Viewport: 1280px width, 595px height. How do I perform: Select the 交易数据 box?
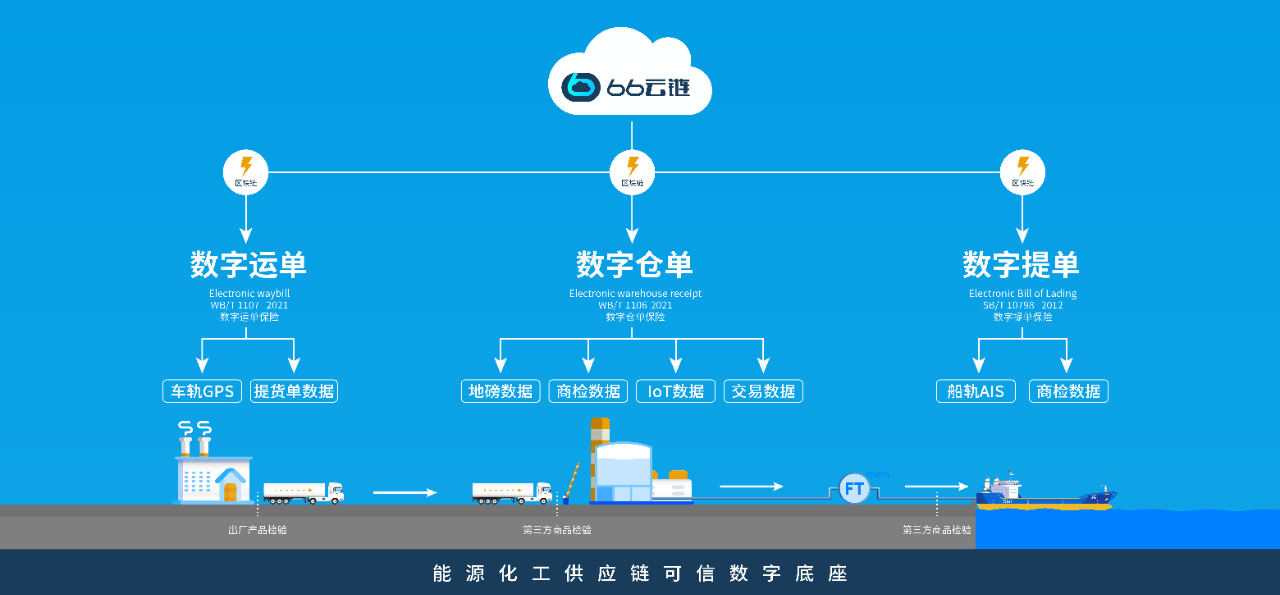coord(763,391)
